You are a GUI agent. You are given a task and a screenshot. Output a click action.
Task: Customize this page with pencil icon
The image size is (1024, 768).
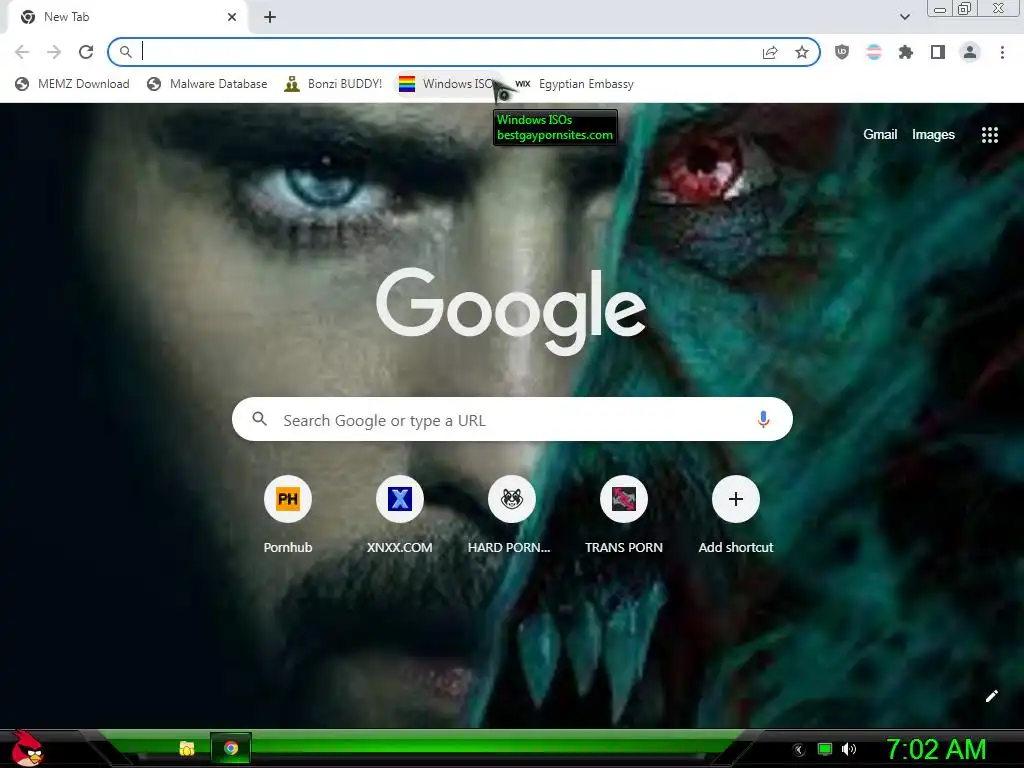pyautogui.click(x=991, y=696)
